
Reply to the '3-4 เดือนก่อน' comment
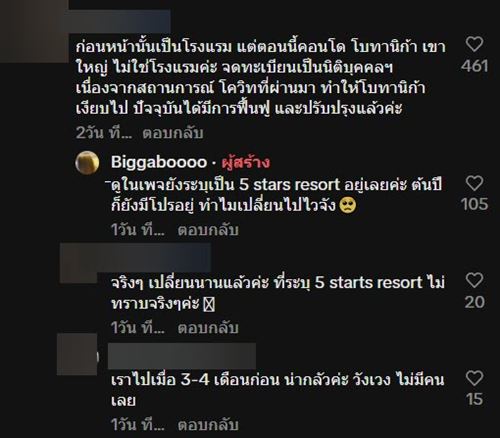(208, 425)
